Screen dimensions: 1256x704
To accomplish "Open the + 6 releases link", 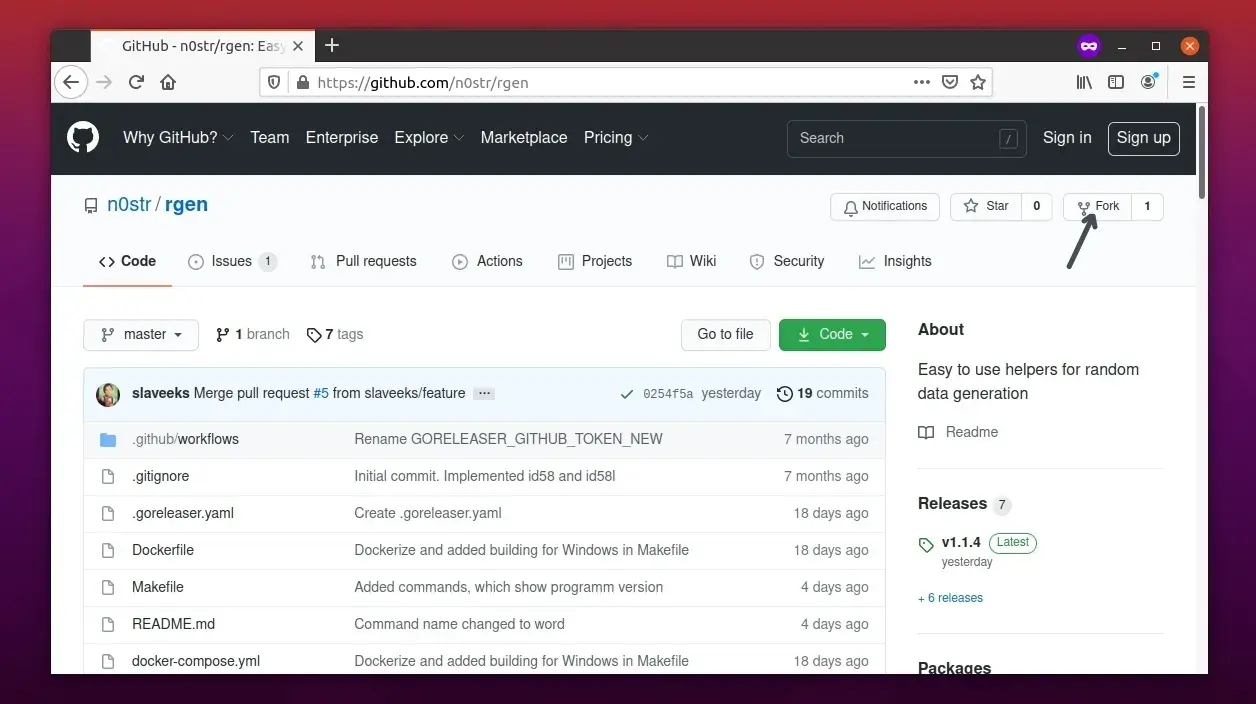I will 950,598.
